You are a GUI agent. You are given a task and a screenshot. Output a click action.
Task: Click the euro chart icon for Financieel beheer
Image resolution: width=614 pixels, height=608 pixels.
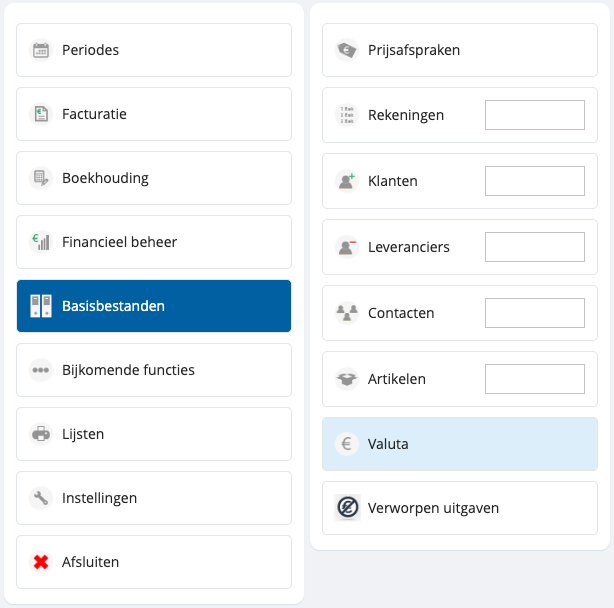41,242
